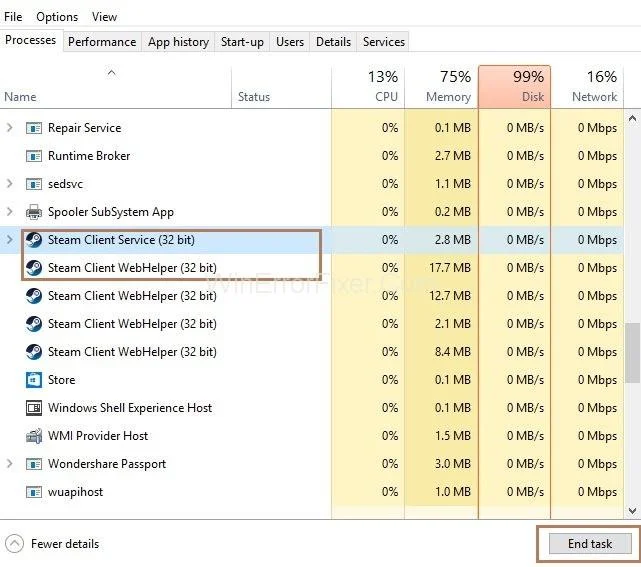Click the Steam Client Service icon
The height and width of the screenshot is (567, 641).
click(34, 240)
